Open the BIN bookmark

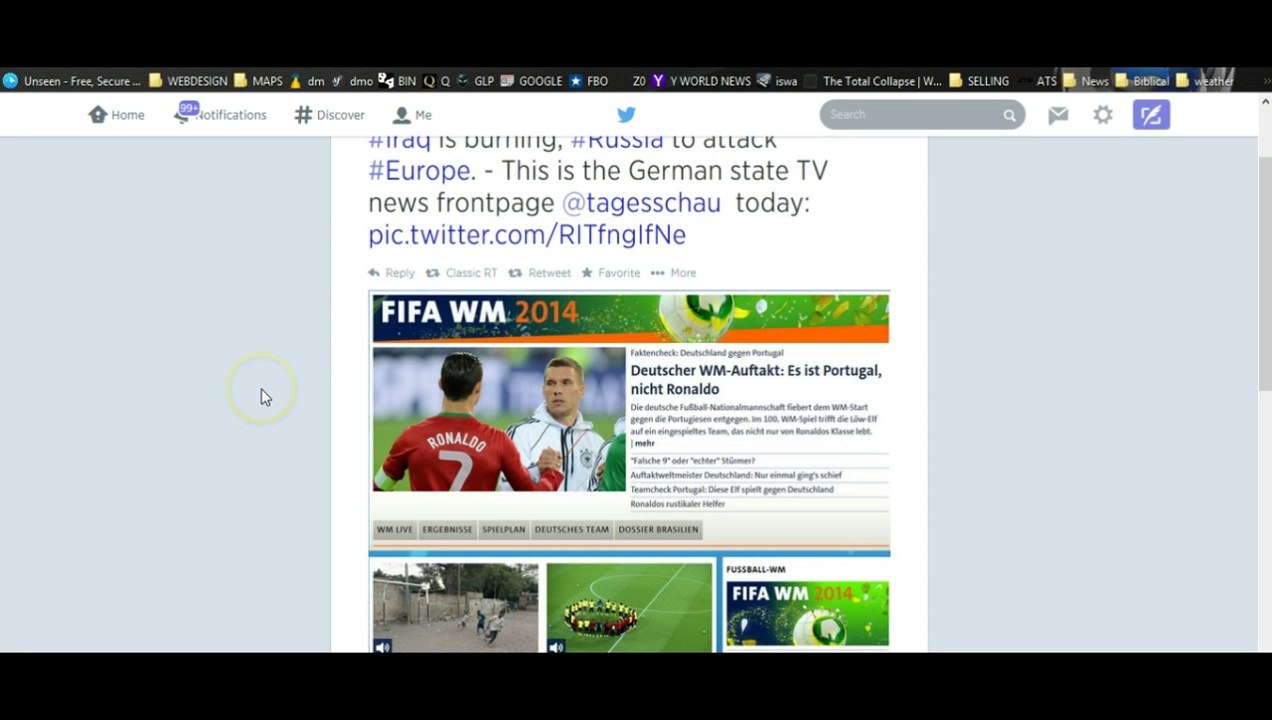[397, 81]
